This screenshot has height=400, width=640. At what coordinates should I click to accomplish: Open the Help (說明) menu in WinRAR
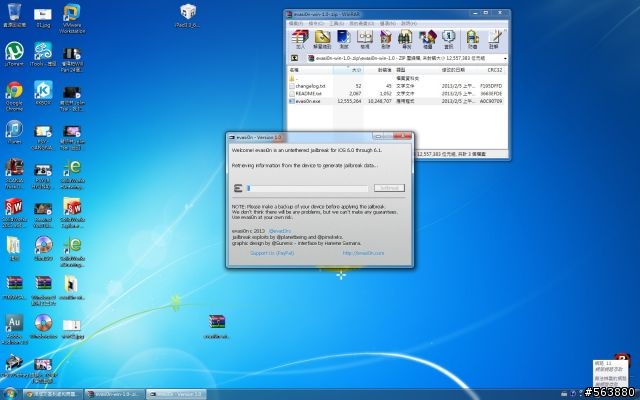coord(409,24)
